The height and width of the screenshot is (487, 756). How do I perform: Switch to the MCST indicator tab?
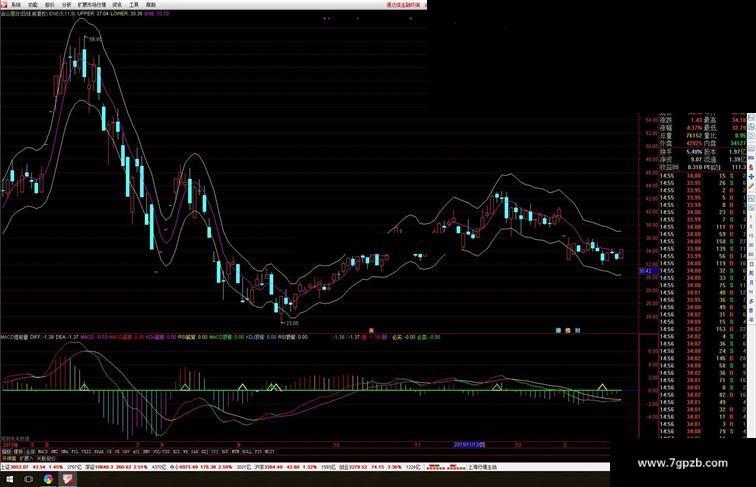268,452
